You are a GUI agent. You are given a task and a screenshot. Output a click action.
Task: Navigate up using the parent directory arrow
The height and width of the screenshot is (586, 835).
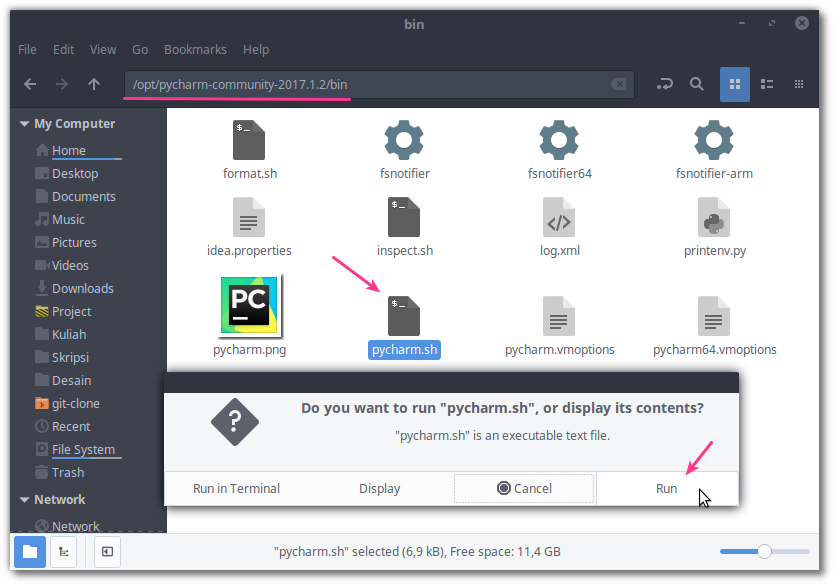pos(93,84)
